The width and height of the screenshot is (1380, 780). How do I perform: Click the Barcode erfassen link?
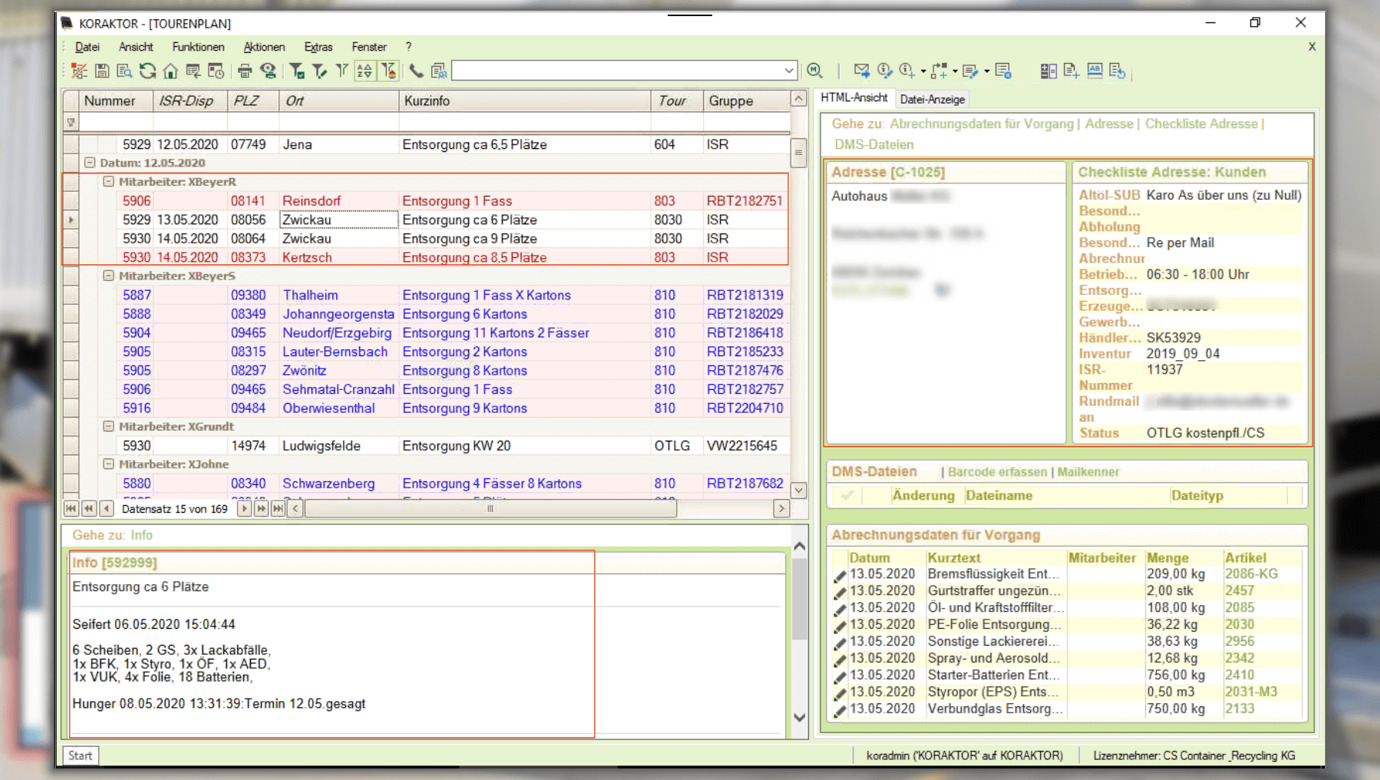click(997, 472)
